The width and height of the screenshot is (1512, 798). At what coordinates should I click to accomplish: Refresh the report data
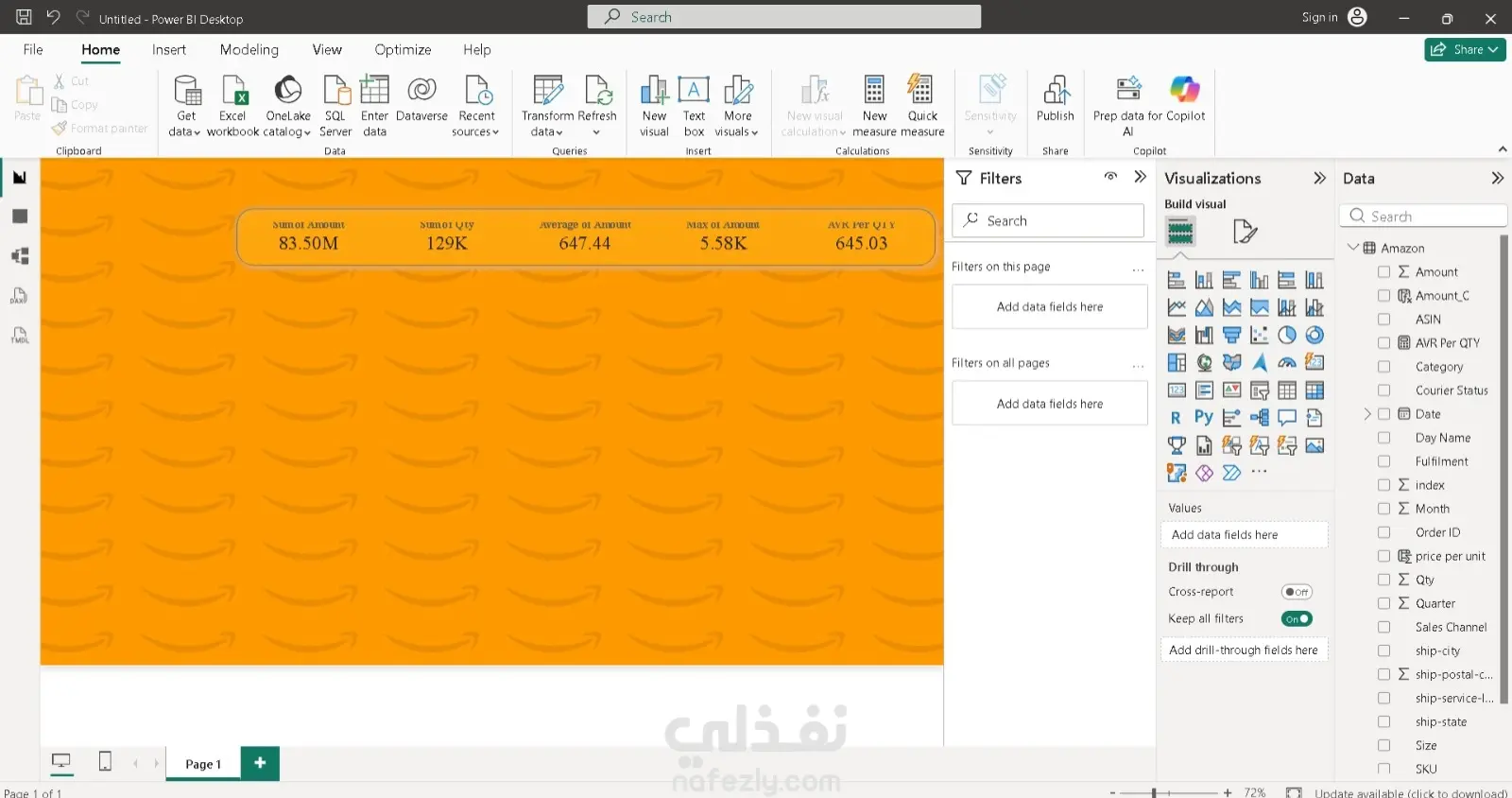pyautogui.click(x=597, y=106)
